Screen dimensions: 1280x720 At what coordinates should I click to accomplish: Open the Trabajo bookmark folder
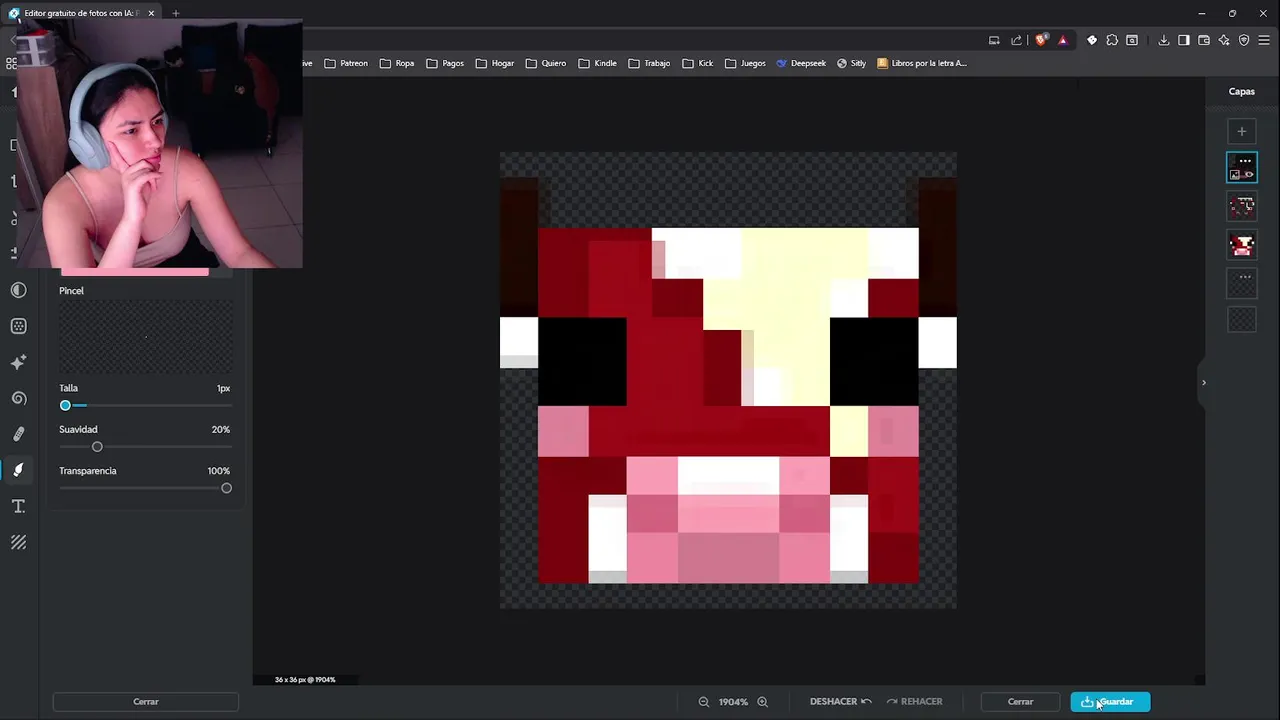point(649,63)
